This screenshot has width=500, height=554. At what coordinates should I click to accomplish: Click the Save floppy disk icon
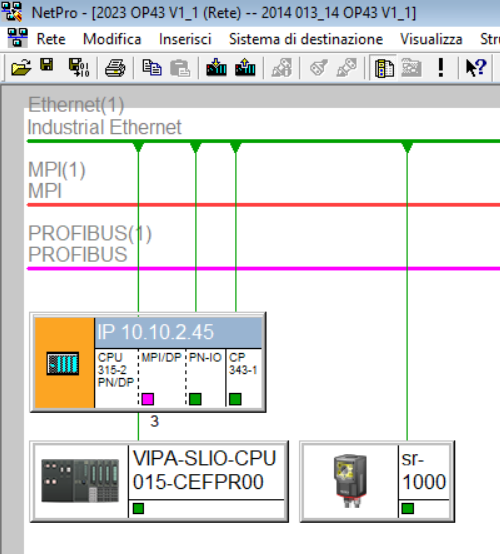point(47,65)
